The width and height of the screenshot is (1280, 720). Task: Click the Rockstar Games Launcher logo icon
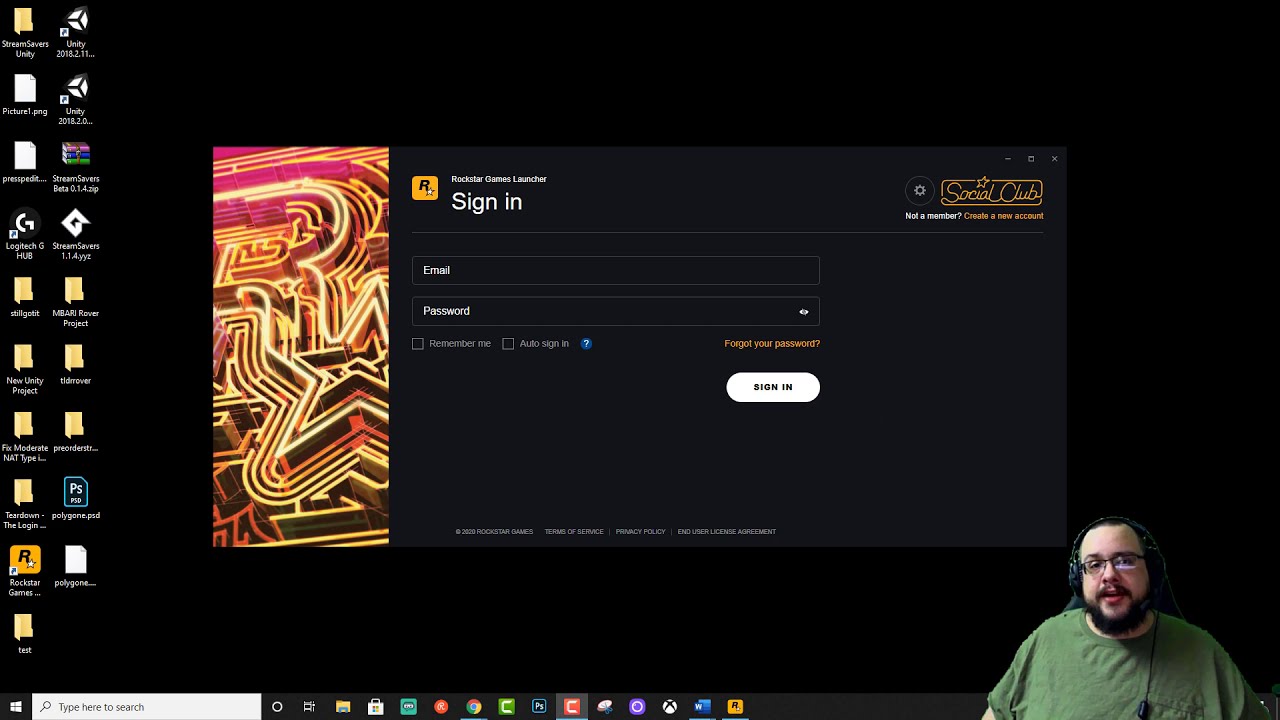(425, 188)
